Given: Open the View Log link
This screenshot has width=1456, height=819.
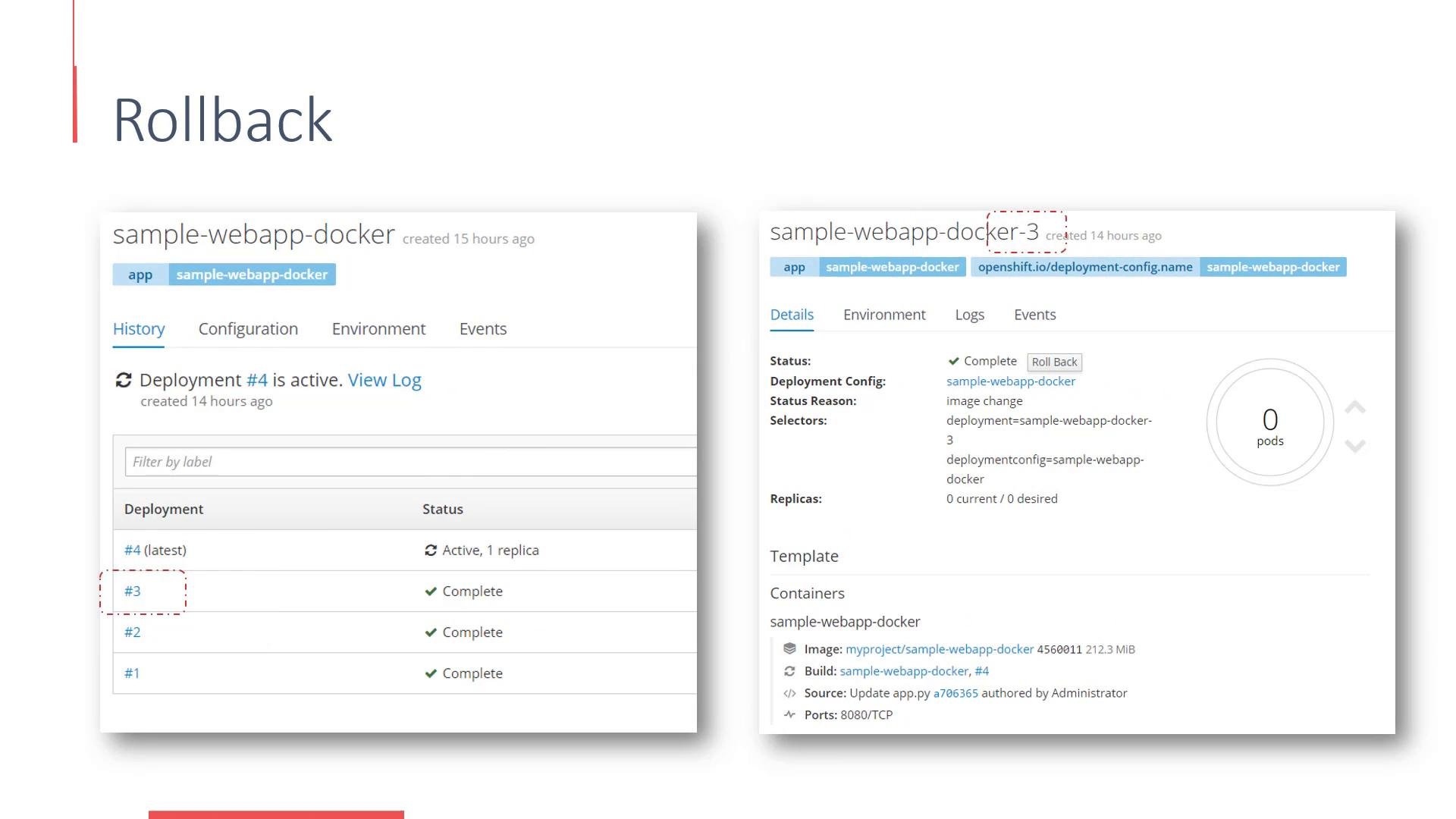Looking at the screenshot, I should (384, 380).
